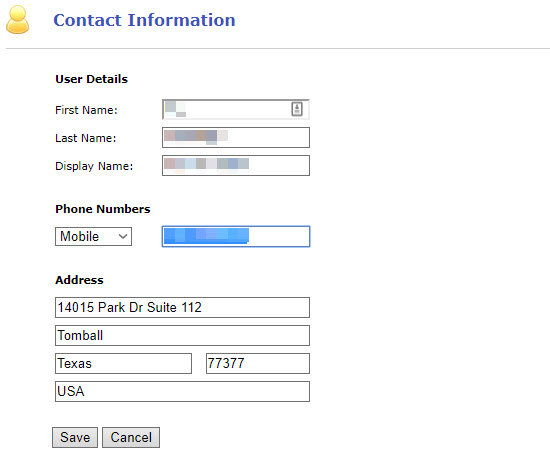Image resolution: width=550 pixels, height=460 pixels.
Task: Cancel editing the contact form
Action: click(131, 438)
